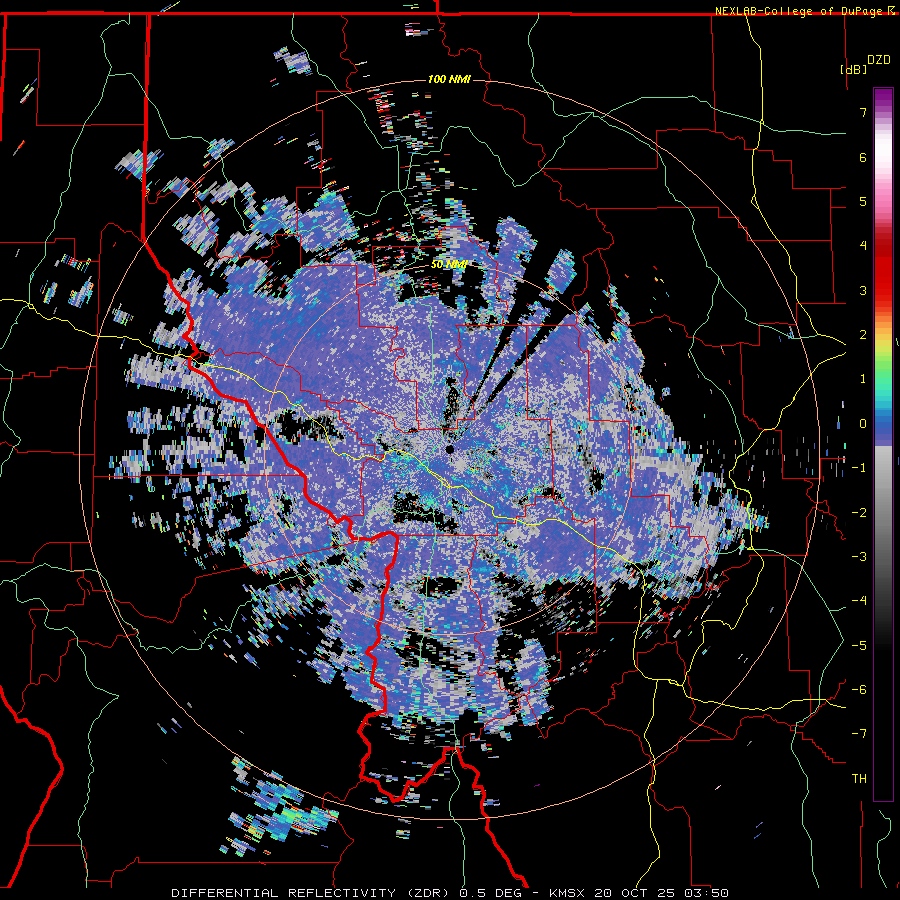Click the -4 value on color scale

pyautogui.click(x=859, y=600)
